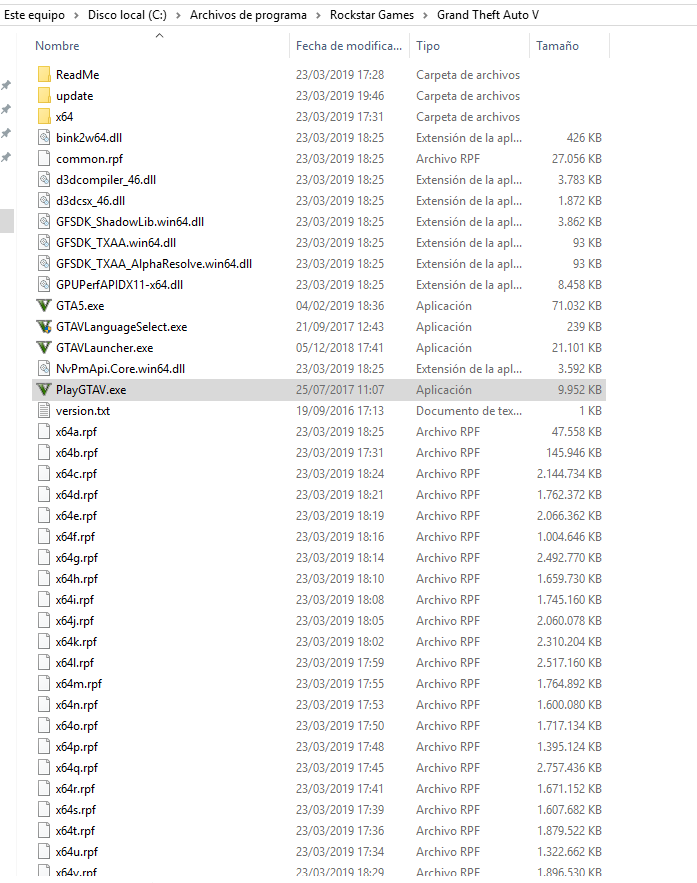Click the d3dcsx_46.dll file icon
Viewport: 697px width, 883px height.
(44, 200)
